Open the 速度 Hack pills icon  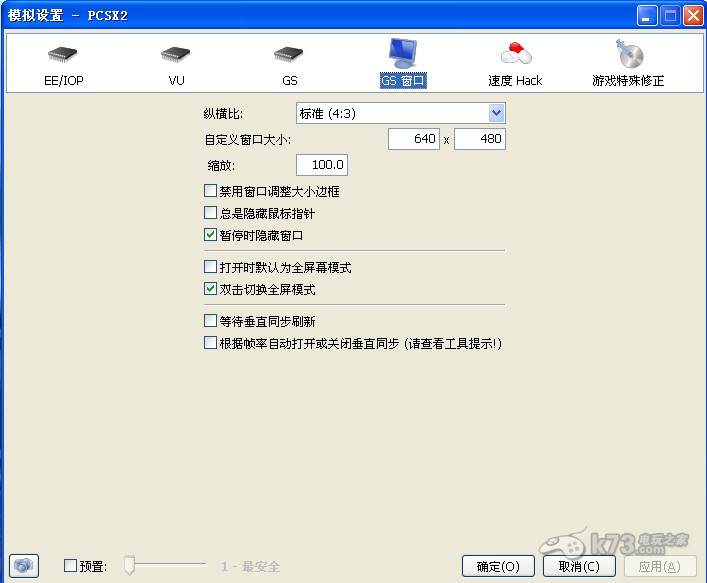pyautogui.click(x=515, y=56)
